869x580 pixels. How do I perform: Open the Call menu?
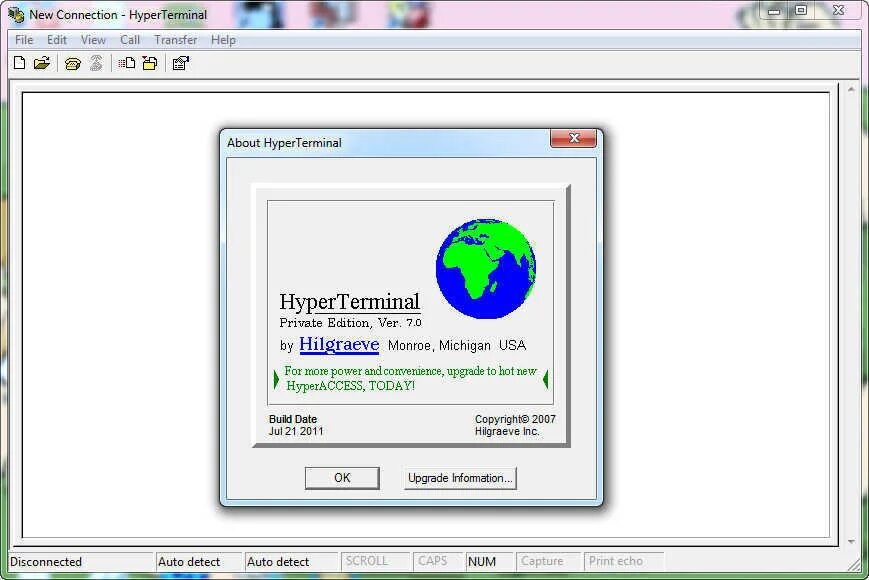[130, 40]
